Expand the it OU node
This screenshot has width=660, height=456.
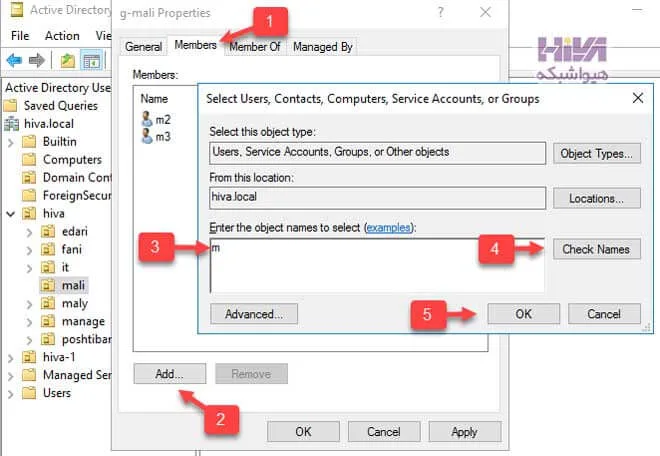(29, 268)
